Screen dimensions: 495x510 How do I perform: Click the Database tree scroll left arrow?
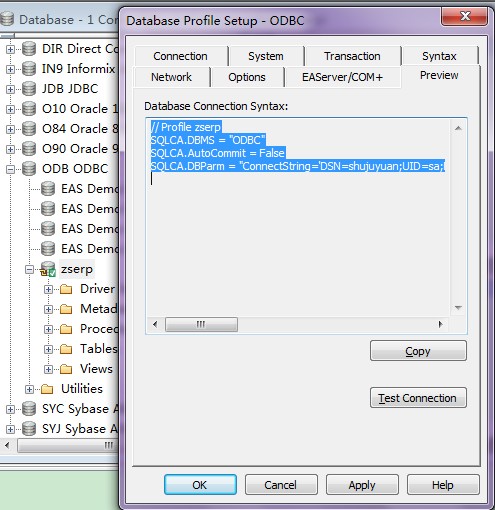click(7, 445)
